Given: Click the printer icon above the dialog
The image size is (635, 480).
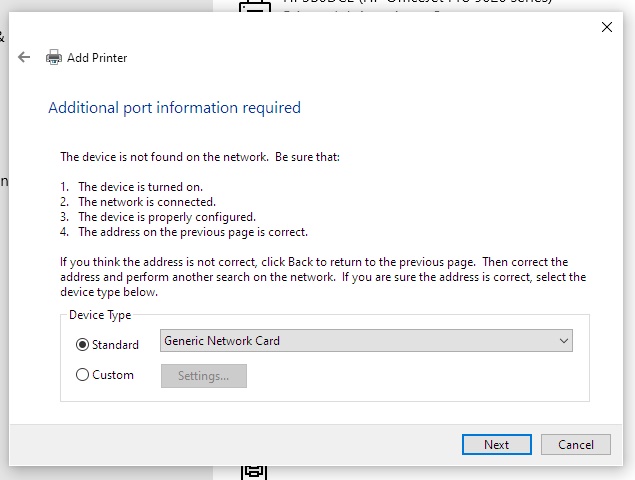Looking at the screenshot, I should pos(254,6).
